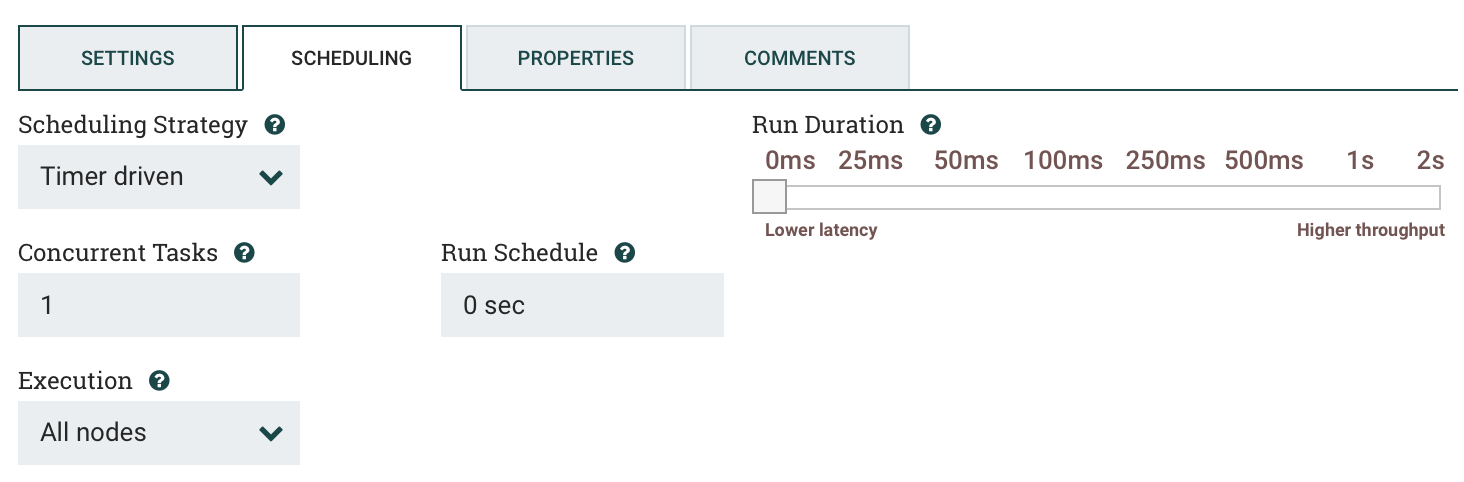Click the Run Duration help icon

(x=931, y=125)
